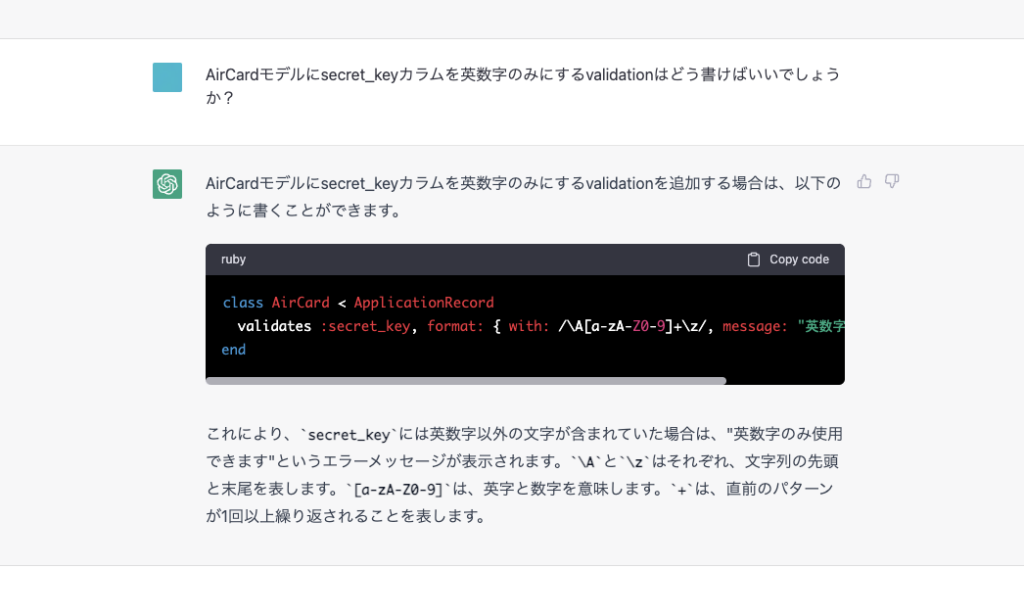
Task: Click the green ChatGPT logo avatar
Action: pos(167,184)
